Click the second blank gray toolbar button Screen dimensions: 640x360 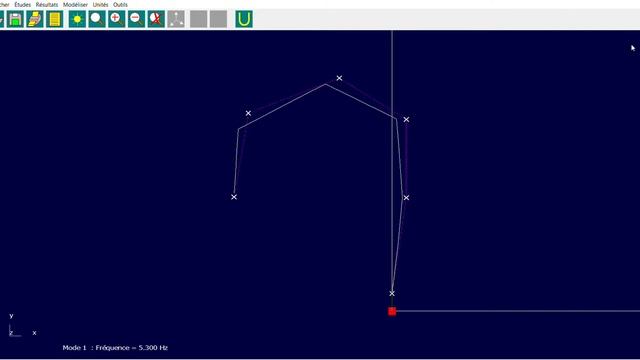[x=218, y=19]
